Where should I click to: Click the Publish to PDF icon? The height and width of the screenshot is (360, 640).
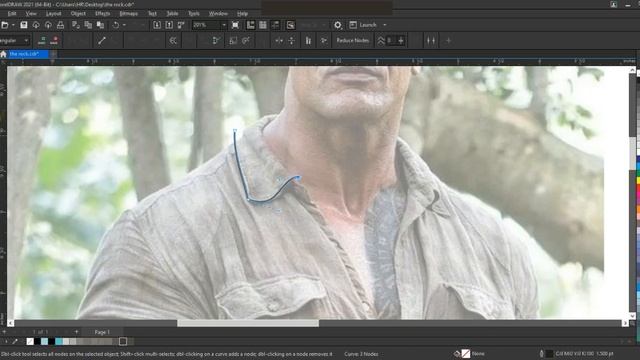181,25
